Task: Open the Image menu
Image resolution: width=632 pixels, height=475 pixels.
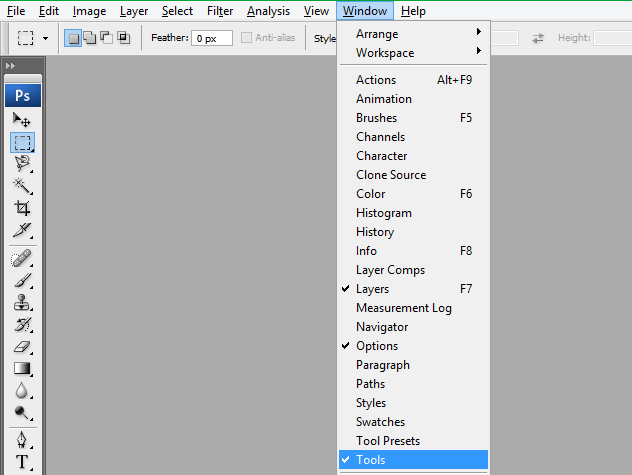Action: (x=89, y=11)
